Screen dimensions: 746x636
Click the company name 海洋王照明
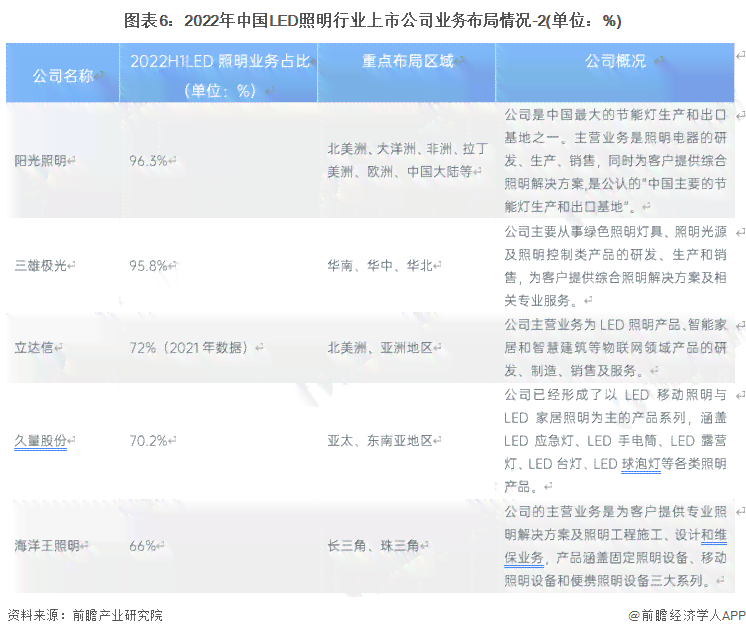47,546
